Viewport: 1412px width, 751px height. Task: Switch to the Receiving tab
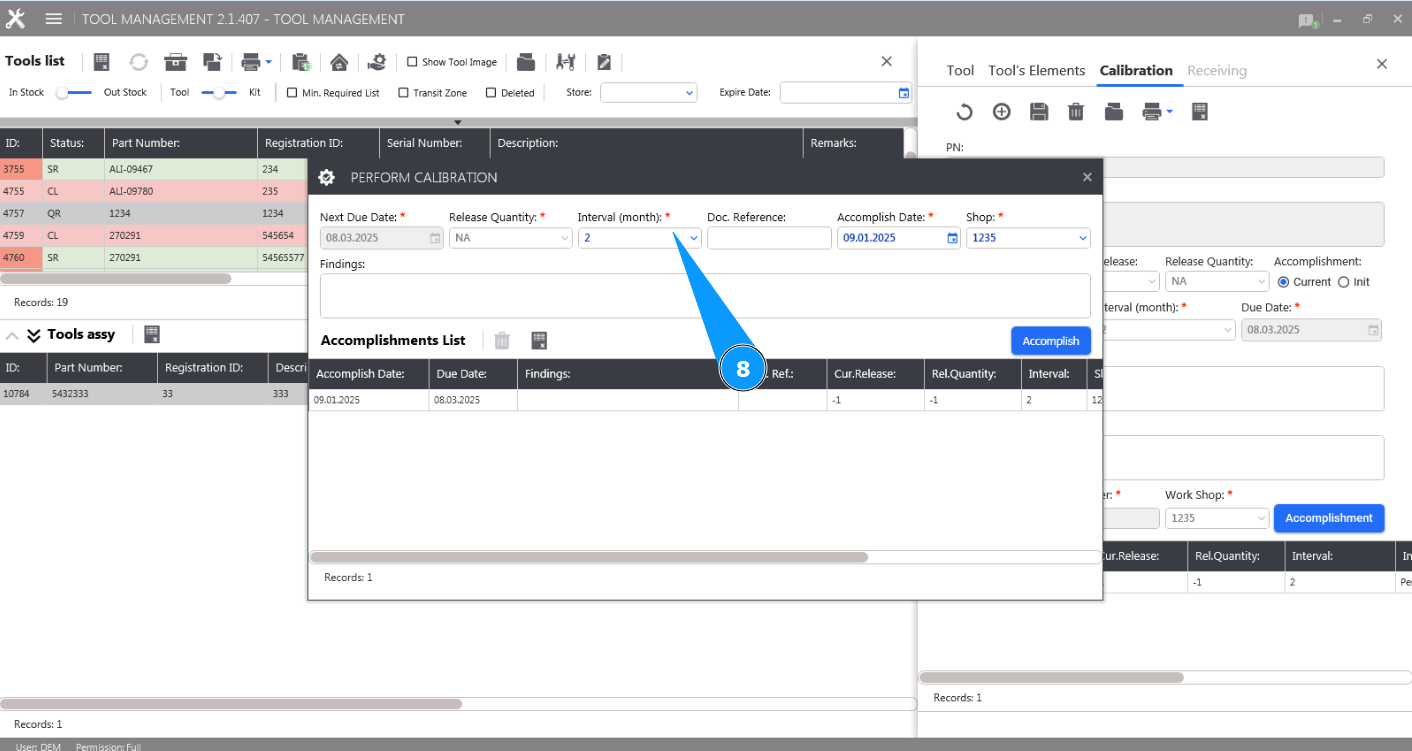[x=1217, y=71]
